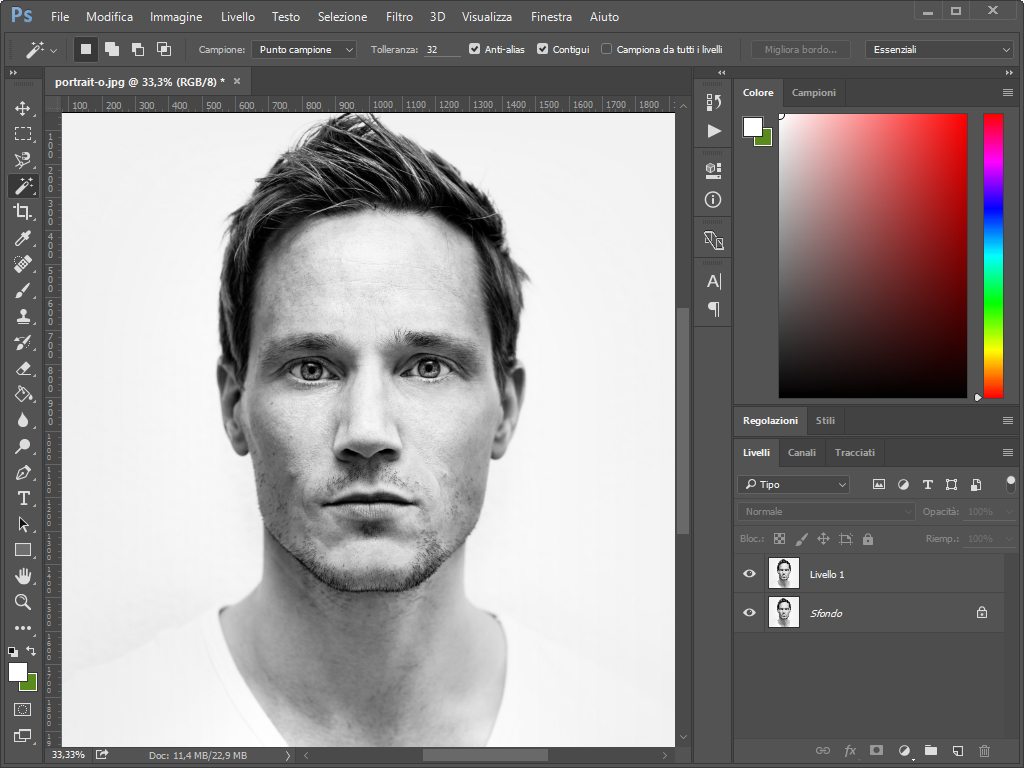This screenshot has height=768, width=1024.
Task: Open the Punto campione dropdown
Action: pyautogui.click(x=304, y=49)
